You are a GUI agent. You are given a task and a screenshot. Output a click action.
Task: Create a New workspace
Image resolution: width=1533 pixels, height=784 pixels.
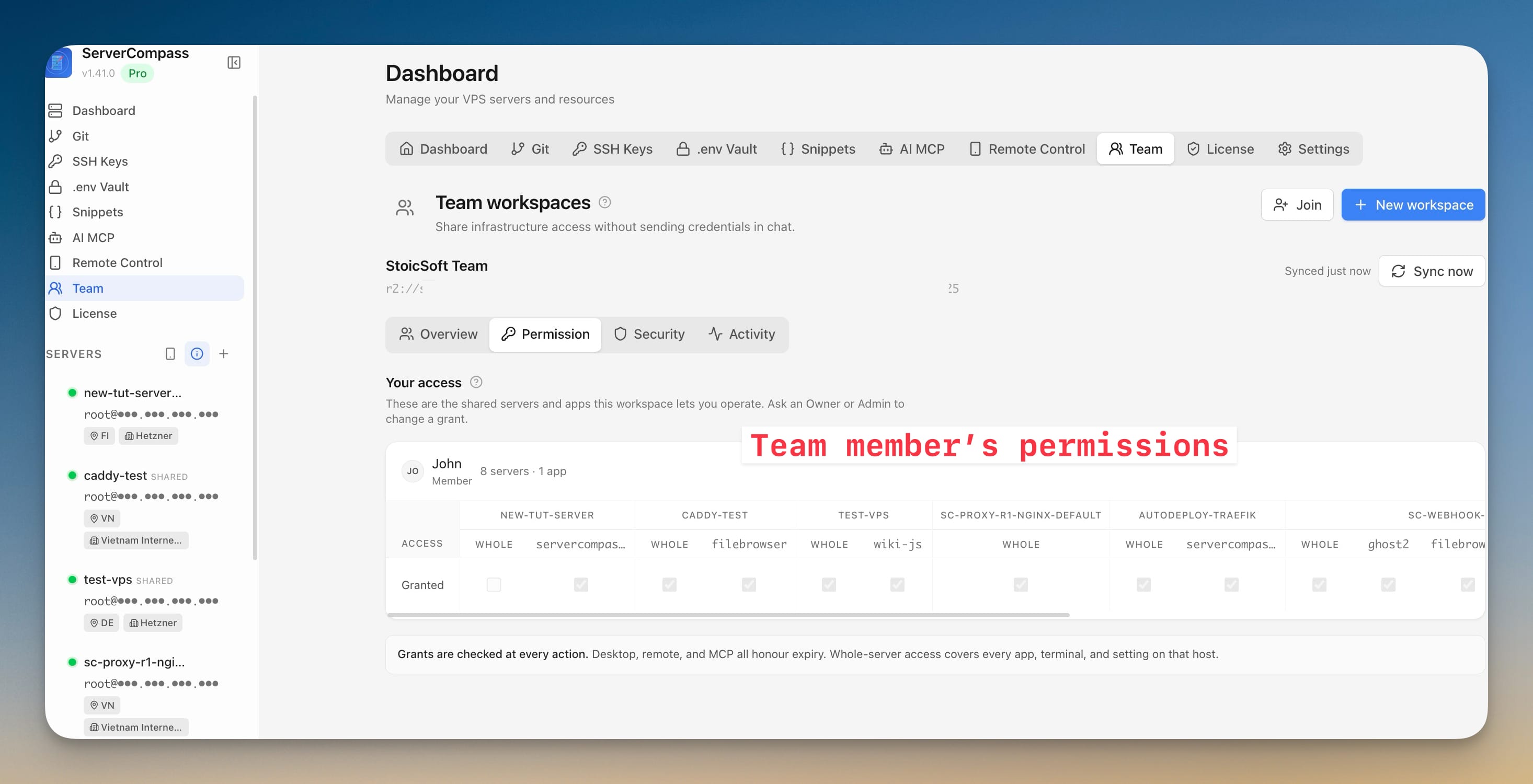[x=1413, y=205]
